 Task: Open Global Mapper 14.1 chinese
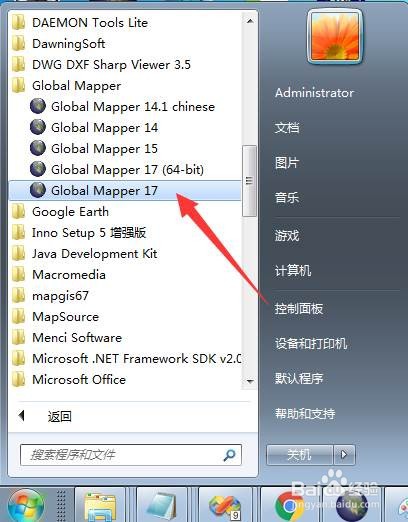(x=125, y=107)
